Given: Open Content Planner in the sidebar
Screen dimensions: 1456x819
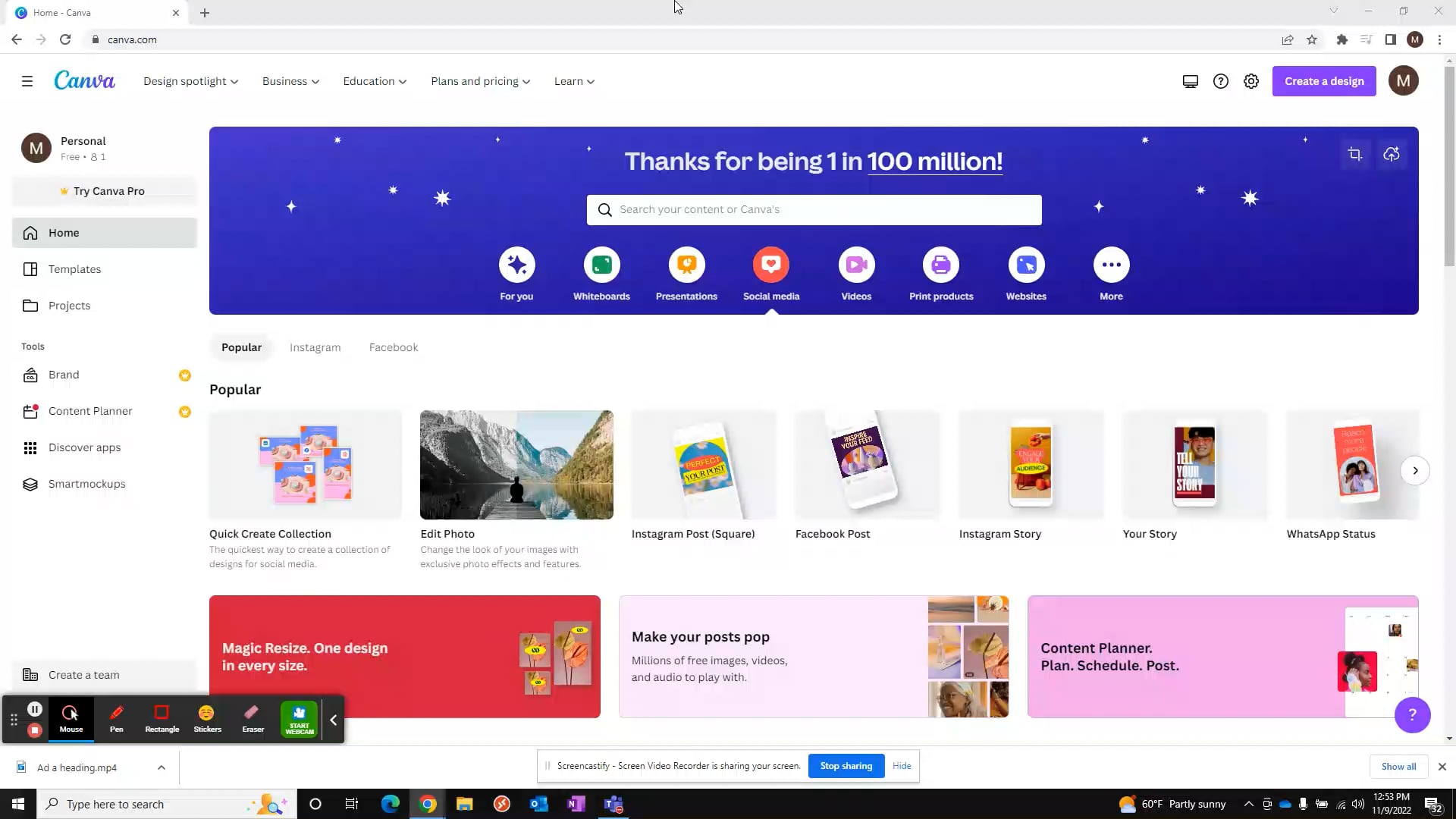Looking at the screenshot, I should point(105,411).
